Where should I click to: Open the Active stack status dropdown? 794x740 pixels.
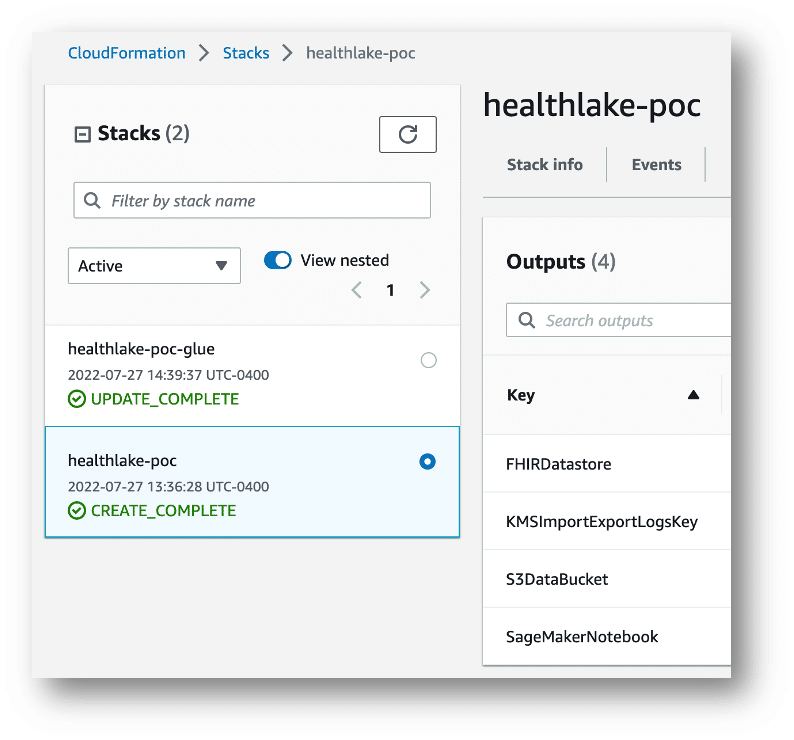[x=154, y=266]
